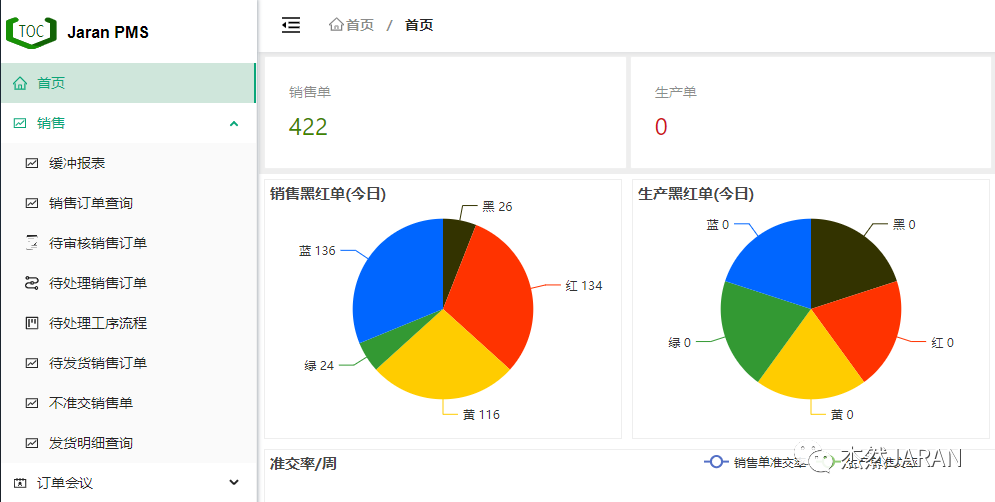Viewport: 995px width, 502px height.
Task: Collapse the sidebar with the hamburger icon
Action: [291, 25]
